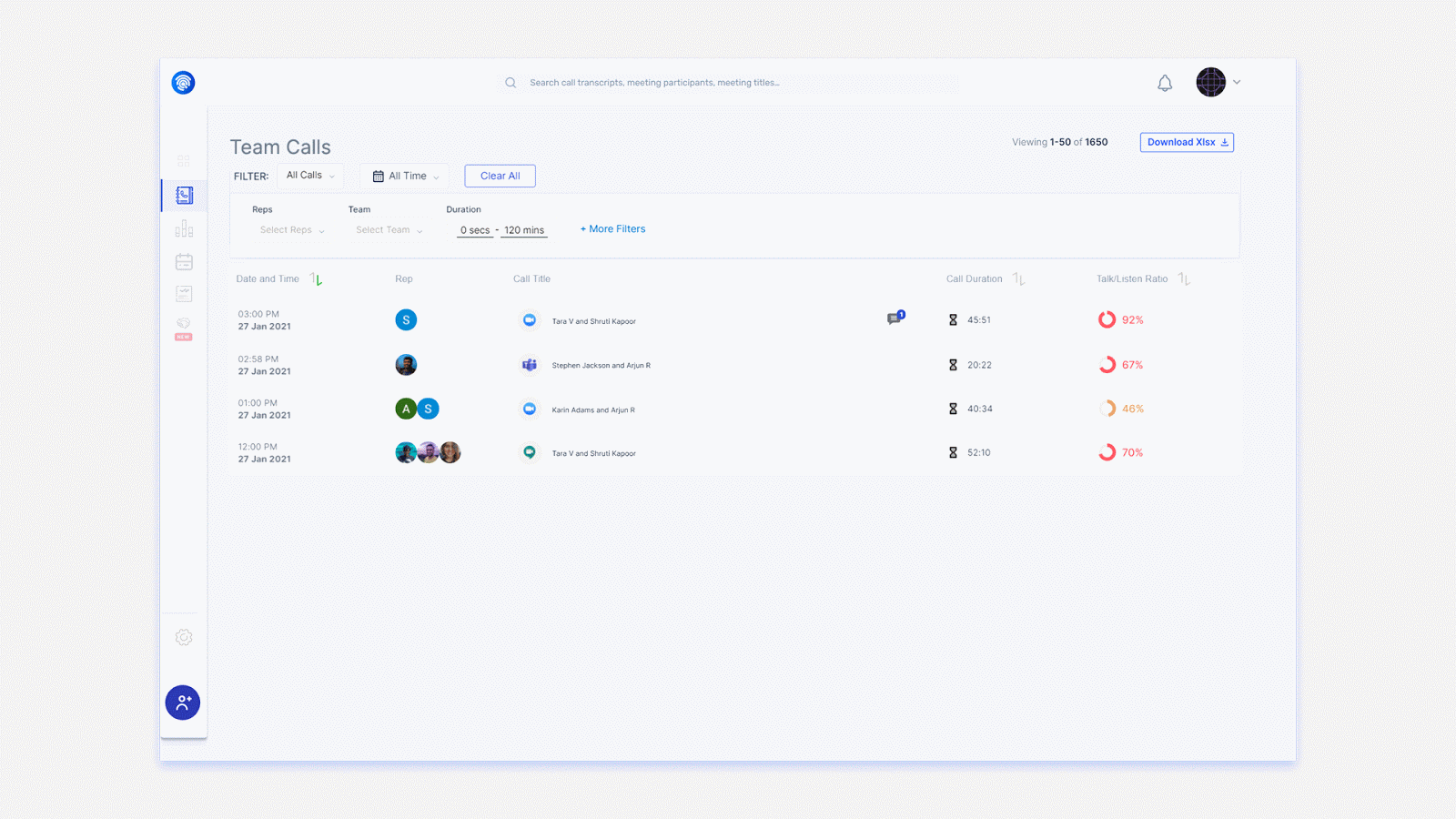Expand the dropdown arrow beside the profile avatar
1456x819 pixels.
(1237, 82)
